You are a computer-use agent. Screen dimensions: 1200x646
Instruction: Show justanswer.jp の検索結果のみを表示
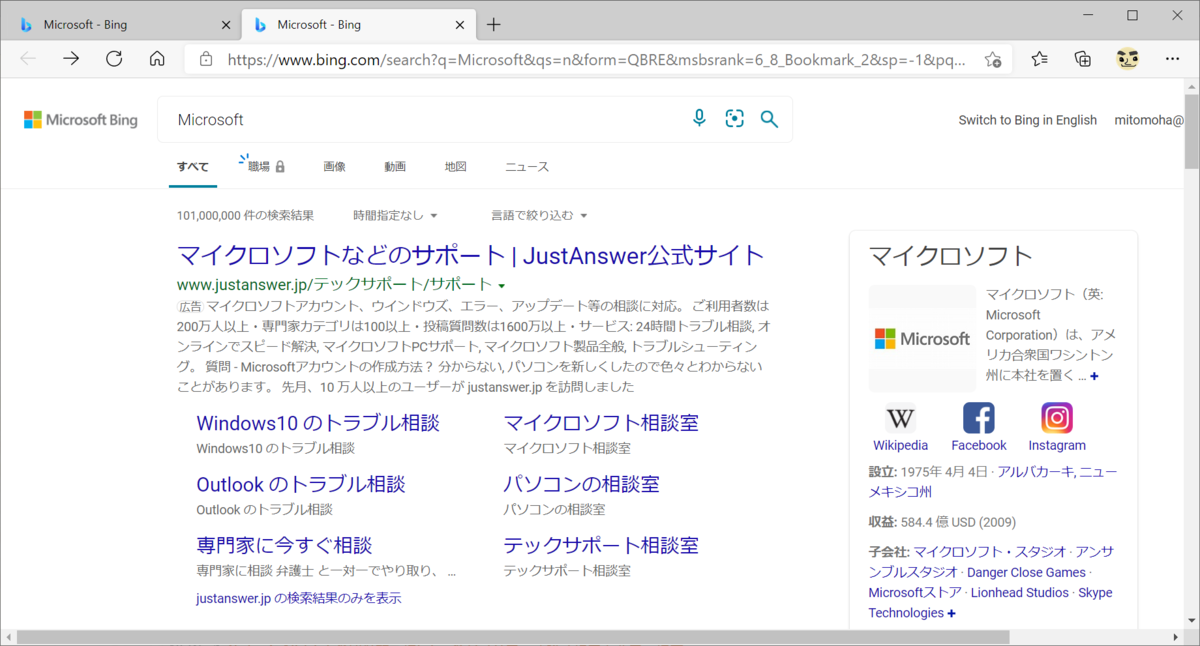(299, 598)
